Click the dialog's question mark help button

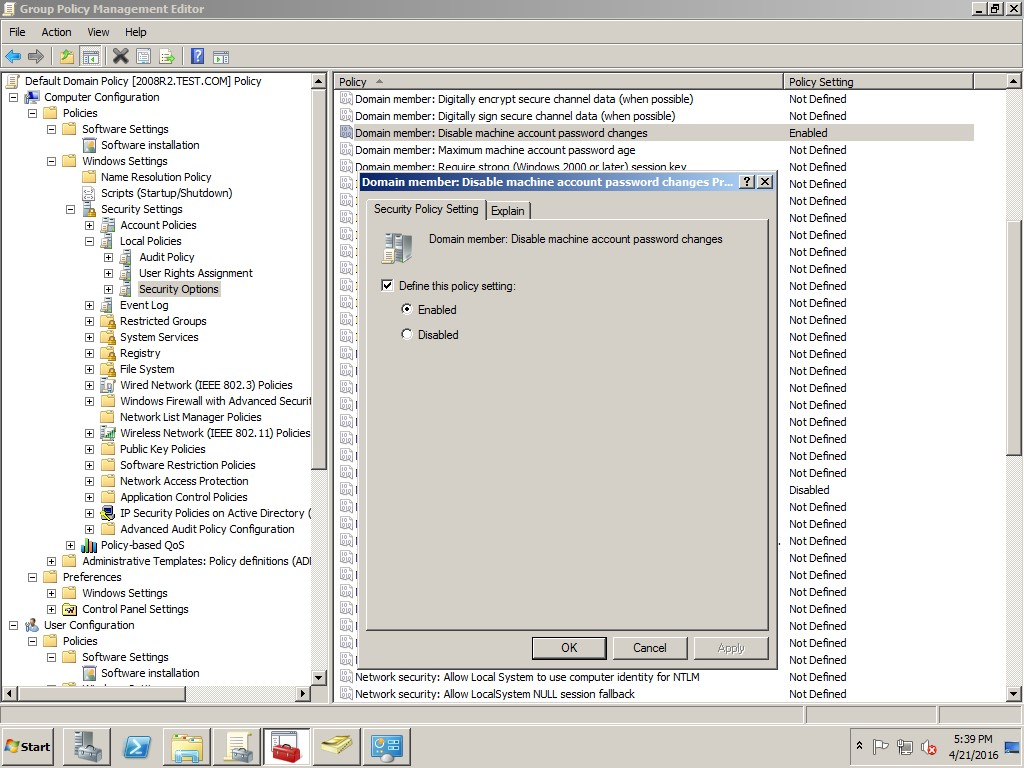pyautogui.click(x=747, y=182)
